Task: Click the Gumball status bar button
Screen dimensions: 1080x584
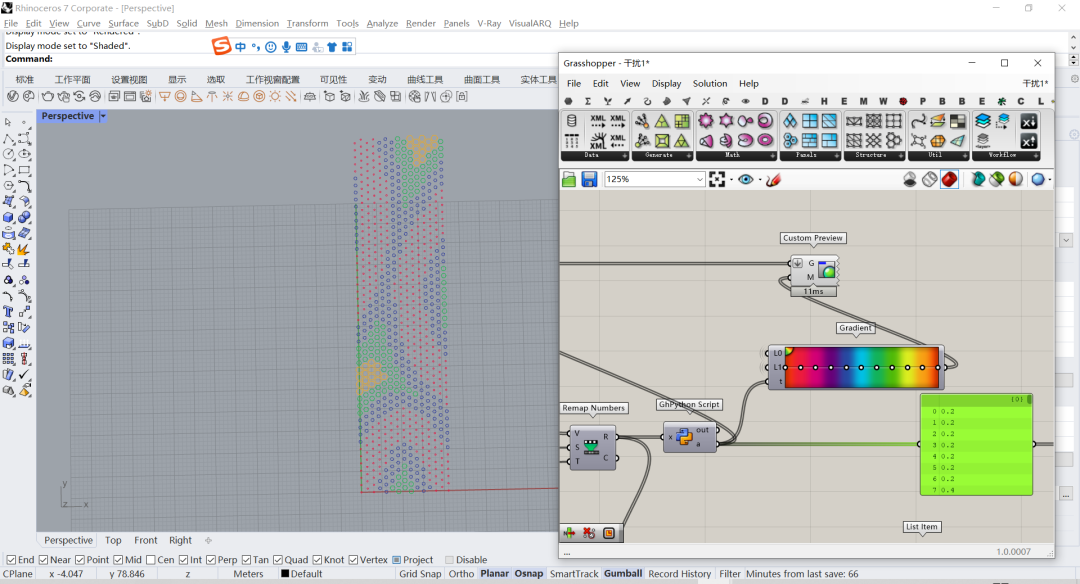Action: pyautogui.click(x=623, y=574)
